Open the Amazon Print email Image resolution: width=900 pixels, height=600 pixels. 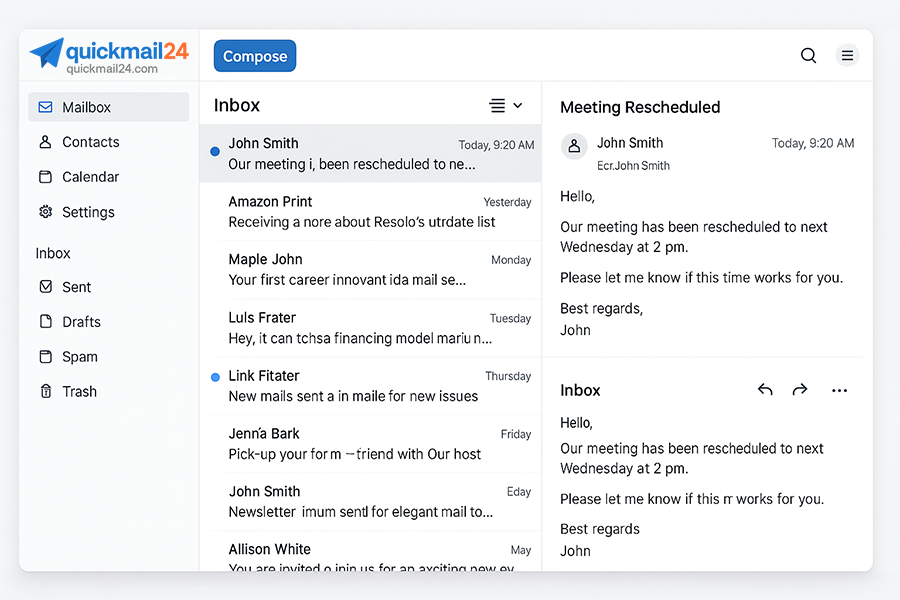pyautogui.click(x=370, y=212)
